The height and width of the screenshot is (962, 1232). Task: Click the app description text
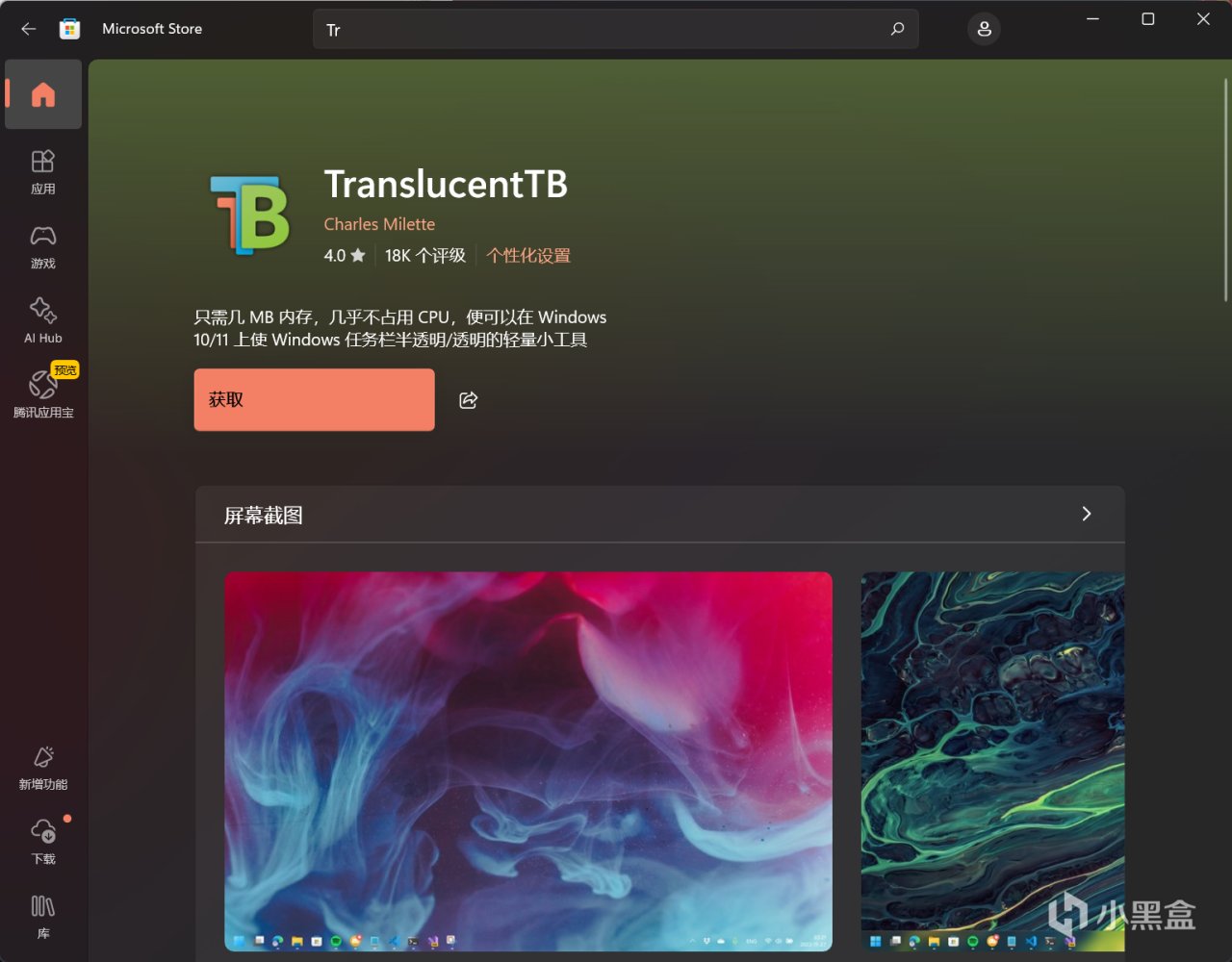tap(400, 328)
